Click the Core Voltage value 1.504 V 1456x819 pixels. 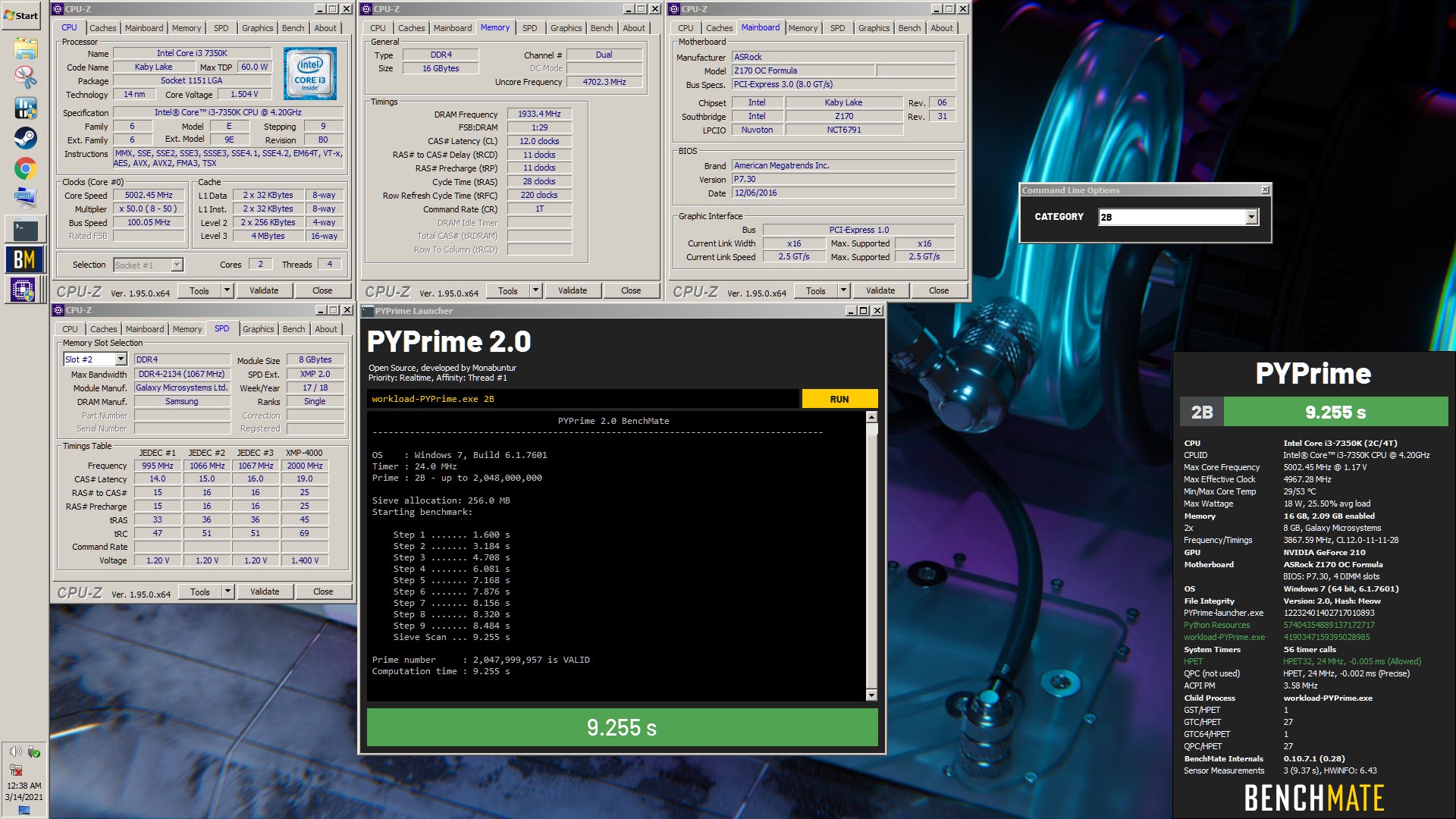(244, 94)
